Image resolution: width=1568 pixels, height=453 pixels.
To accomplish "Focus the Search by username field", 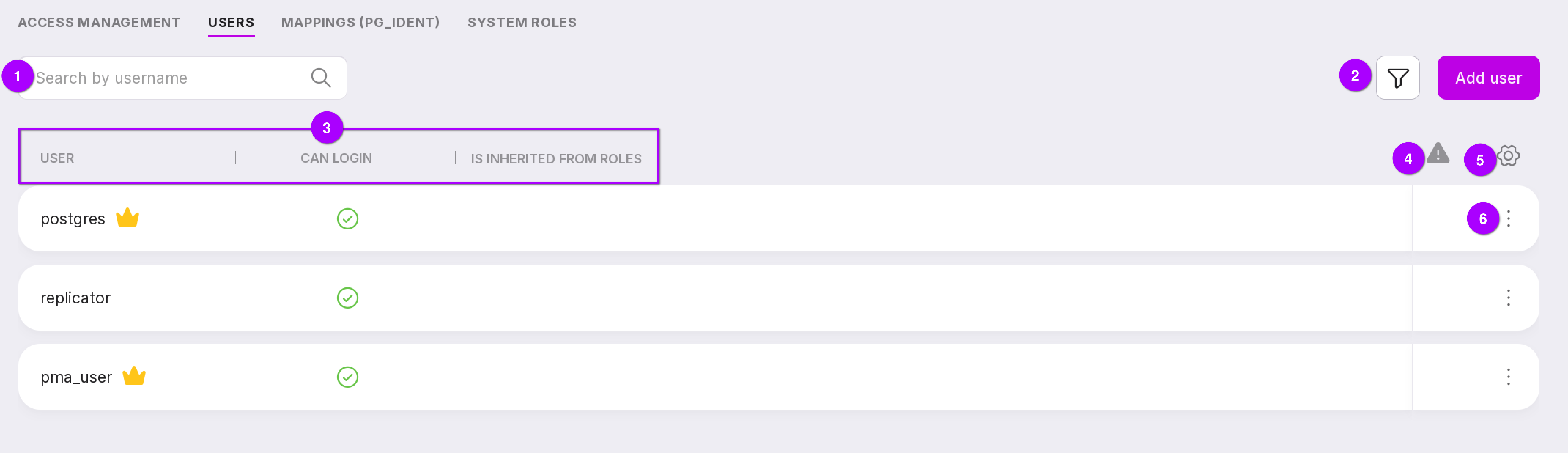I will 164,78.
